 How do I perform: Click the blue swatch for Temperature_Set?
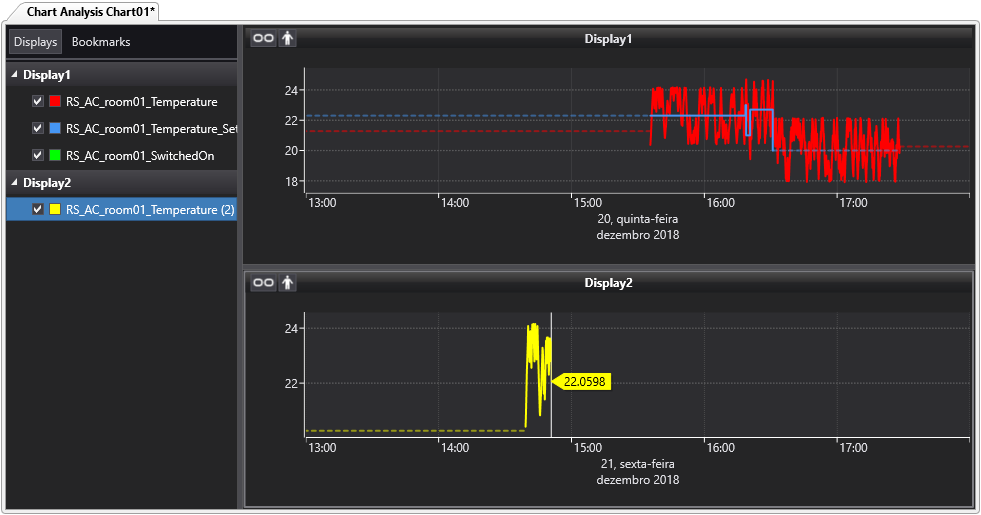(x=55, y=128)
